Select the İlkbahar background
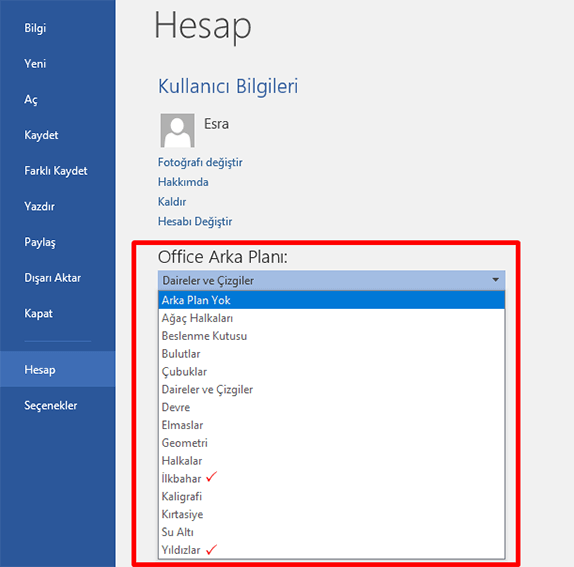The height and width of the screenshot is (567, 574). coord(331,479)
